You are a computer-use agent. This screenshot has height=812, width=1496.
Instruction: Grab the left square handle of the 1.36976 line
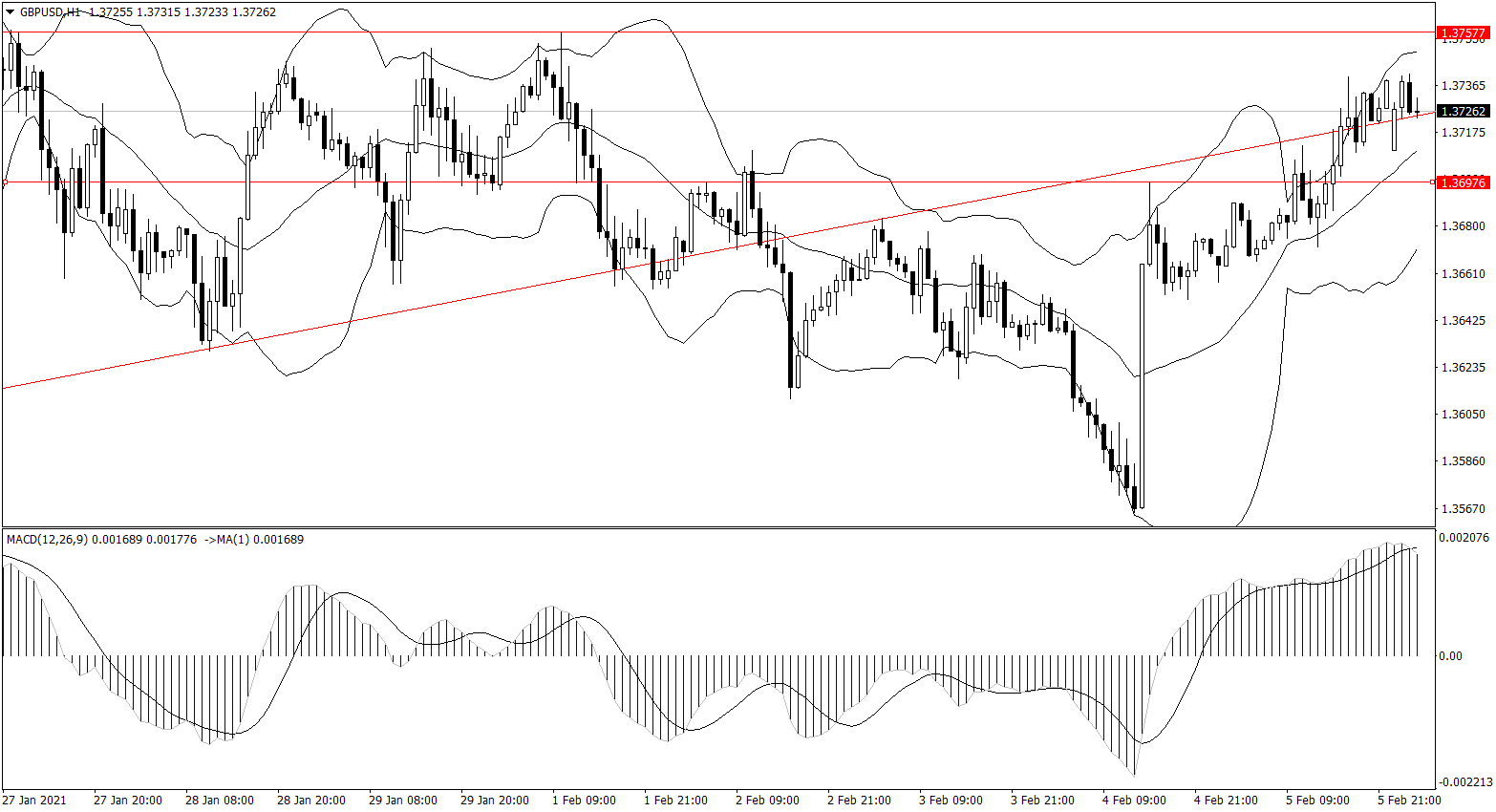5,182
